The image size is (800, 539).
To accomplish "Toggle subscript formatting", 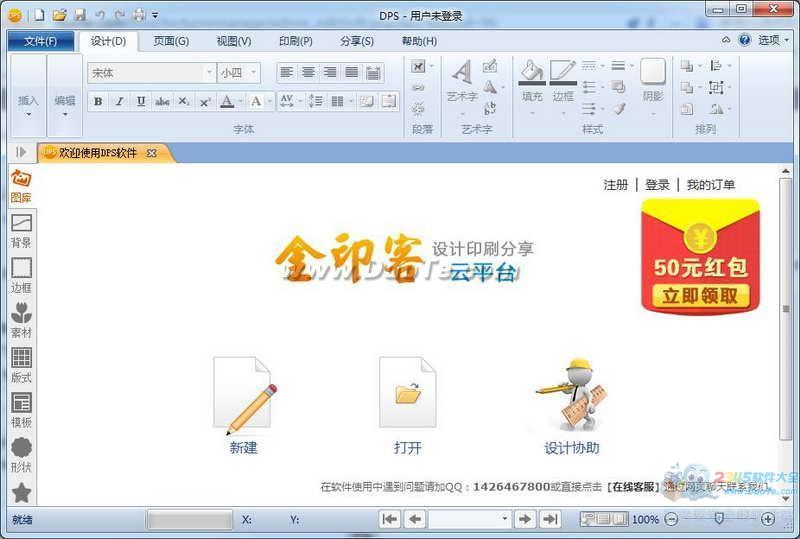I will [183, 102].
